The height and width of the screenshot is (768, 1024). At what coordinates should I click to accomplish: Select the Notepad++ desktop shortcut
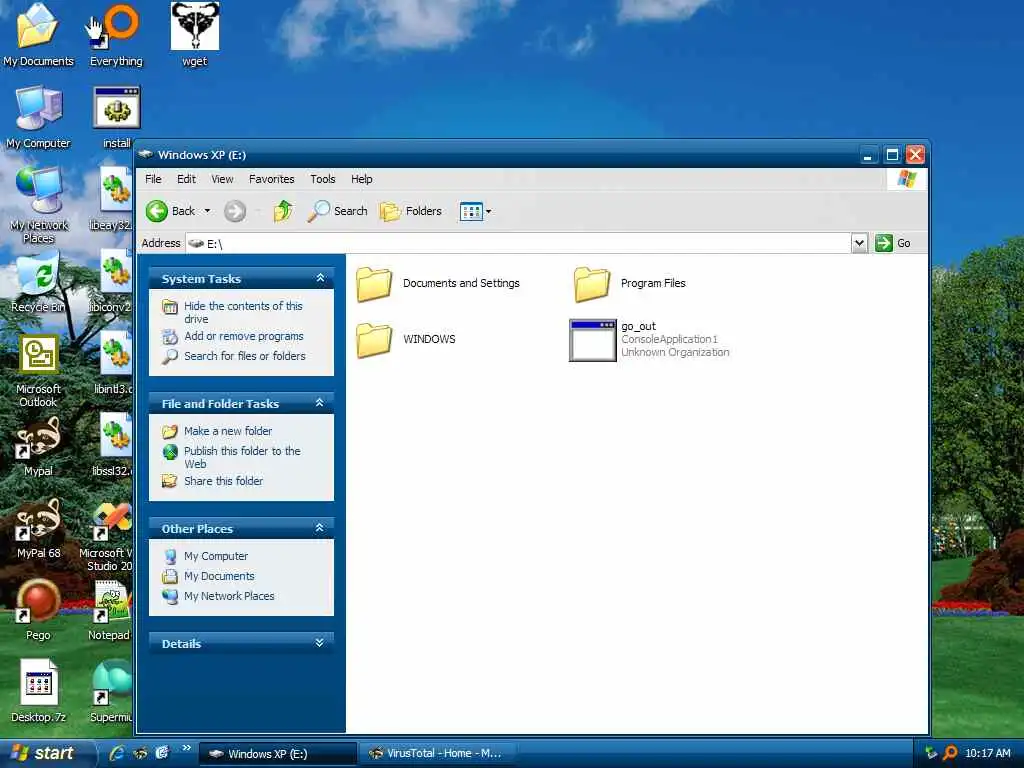[112, 611]
